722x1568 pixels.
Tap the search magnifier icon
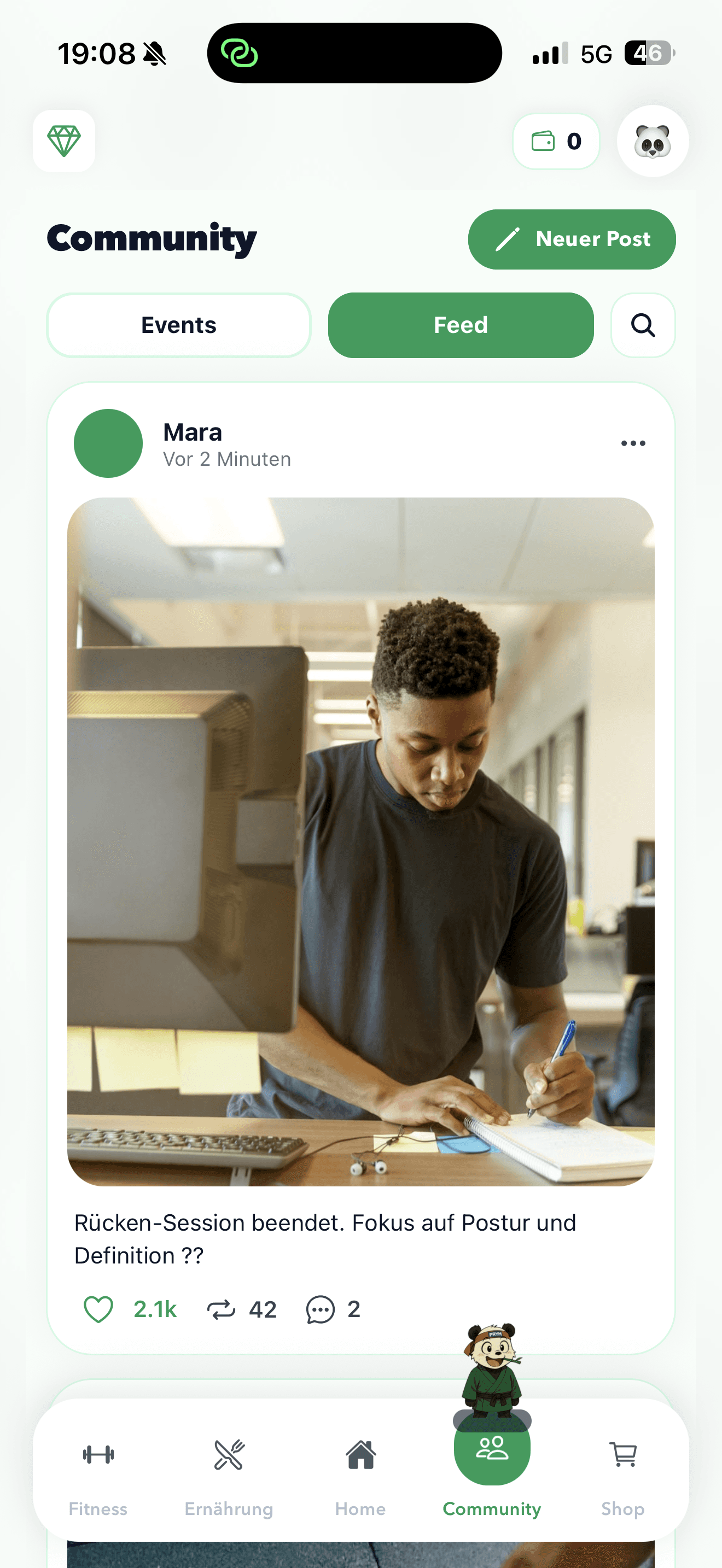[643, 325]
